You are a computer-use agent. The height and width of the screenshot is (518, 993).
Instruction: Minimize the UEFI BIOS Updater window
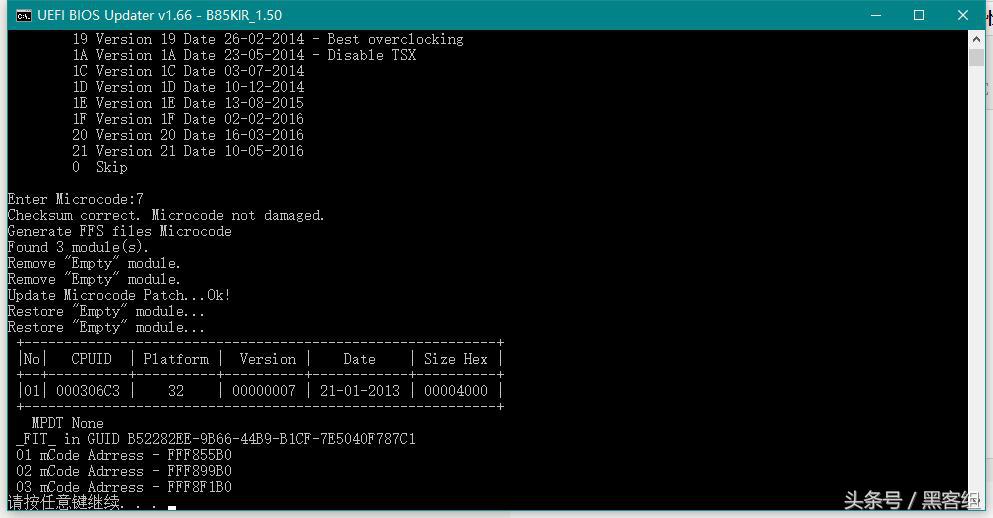click(x=876, y=15)
